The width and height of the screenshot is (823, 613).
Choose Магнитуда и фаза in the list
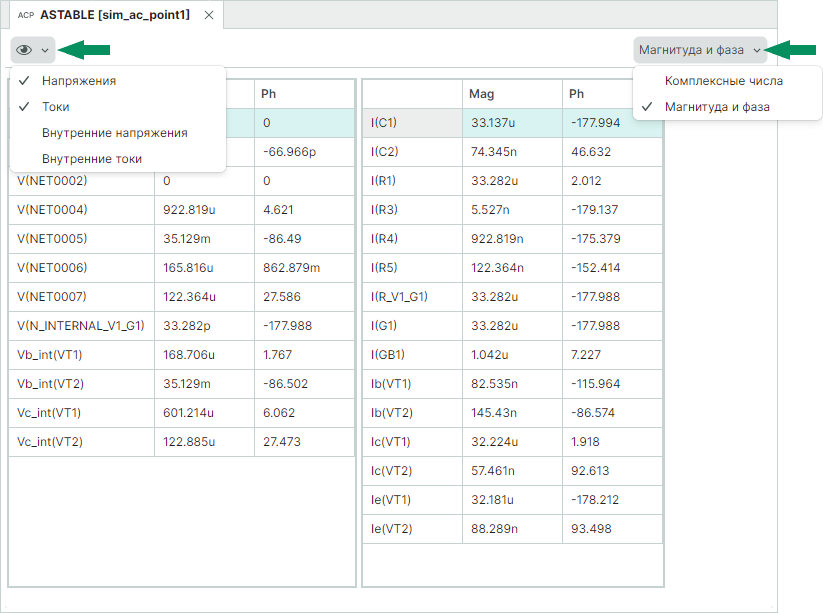click(717, 107)
